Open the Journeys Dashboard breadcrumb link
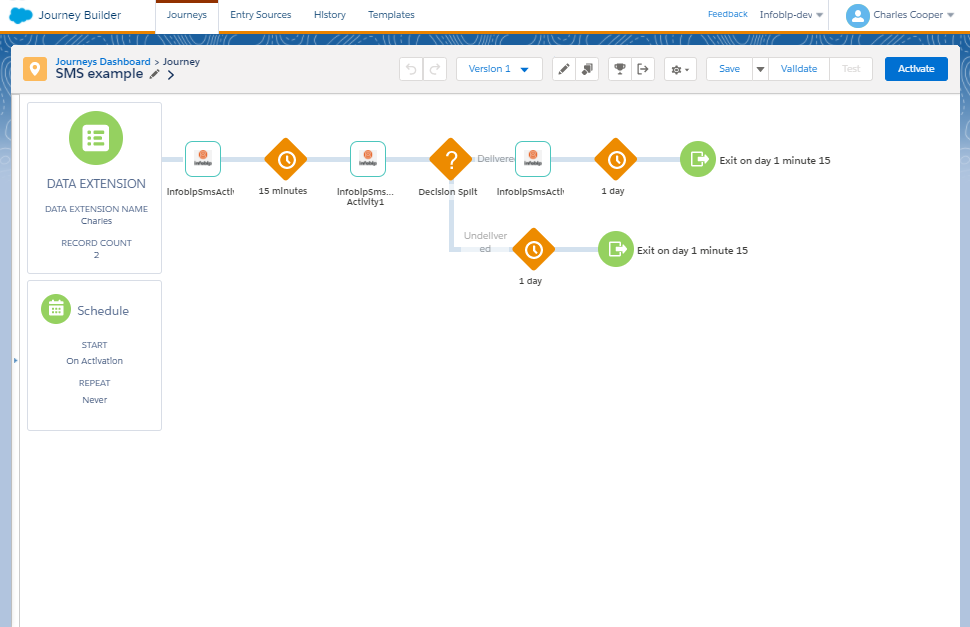Screen dimensions: 970x627 [x=103, y=62]
